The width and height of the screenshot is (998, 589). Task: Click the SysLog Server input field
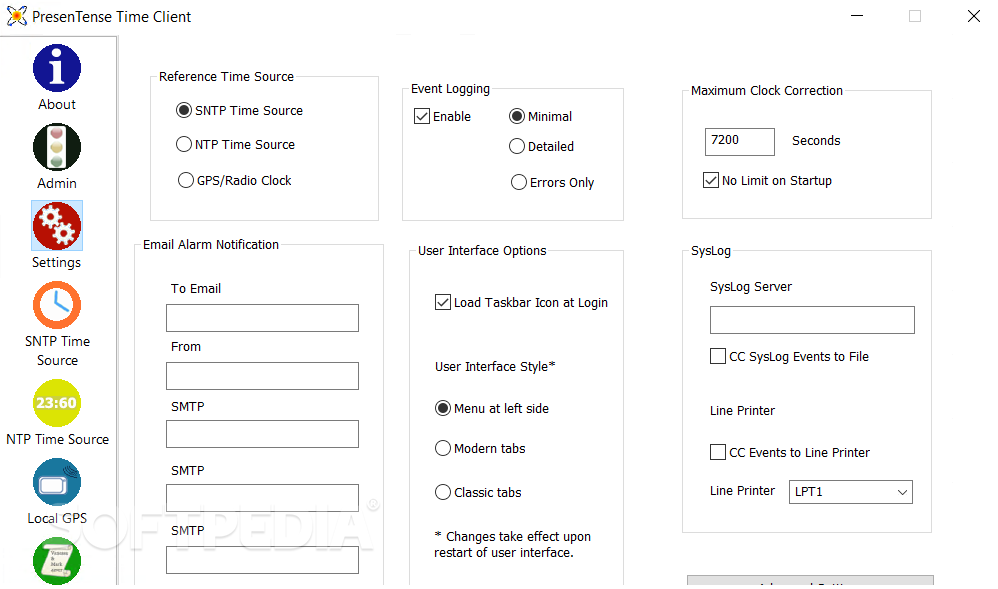(x=812, y=320)
